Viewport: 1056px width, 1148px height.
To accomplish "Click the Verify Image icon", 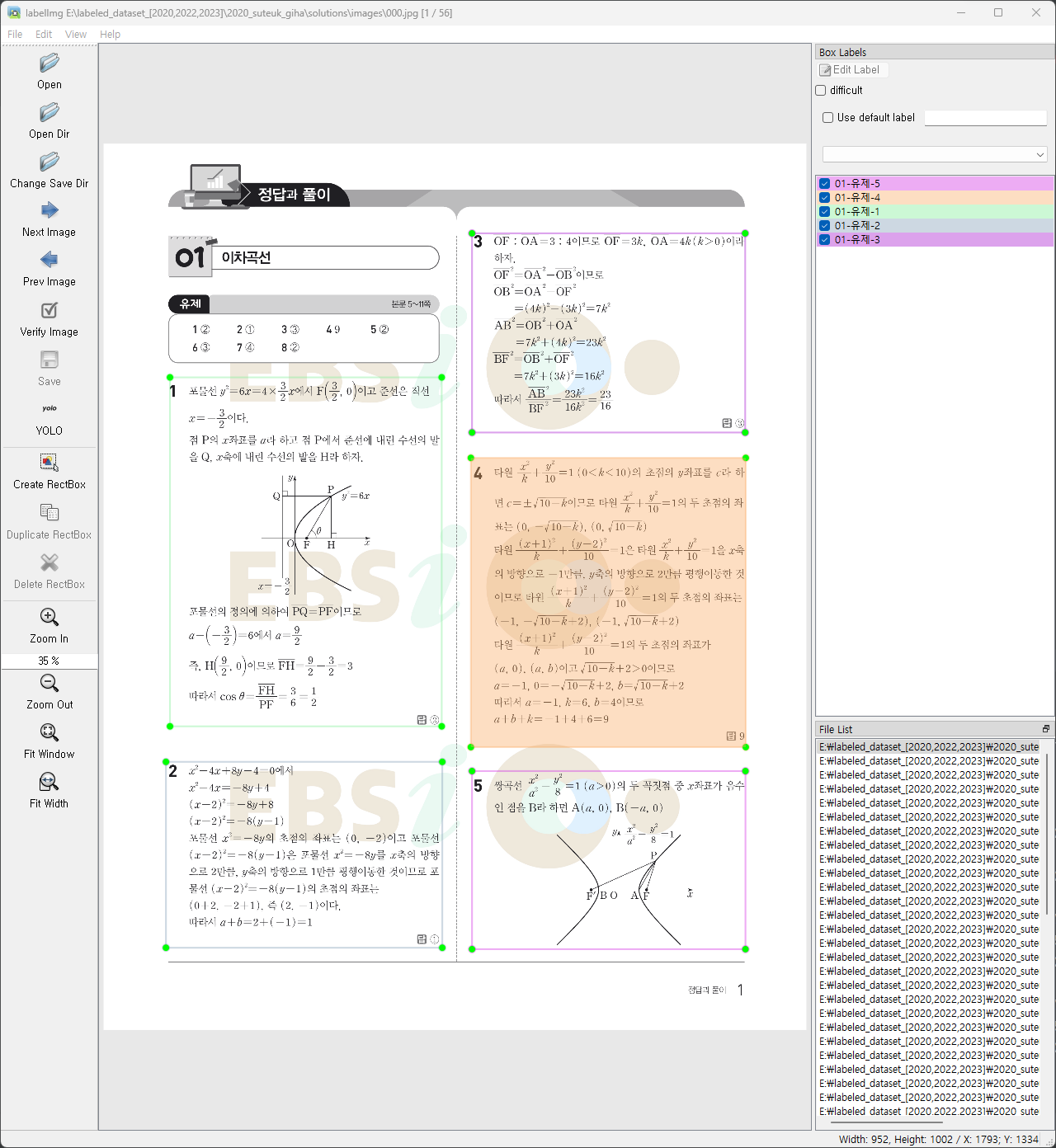I will (x=49, y=311).
